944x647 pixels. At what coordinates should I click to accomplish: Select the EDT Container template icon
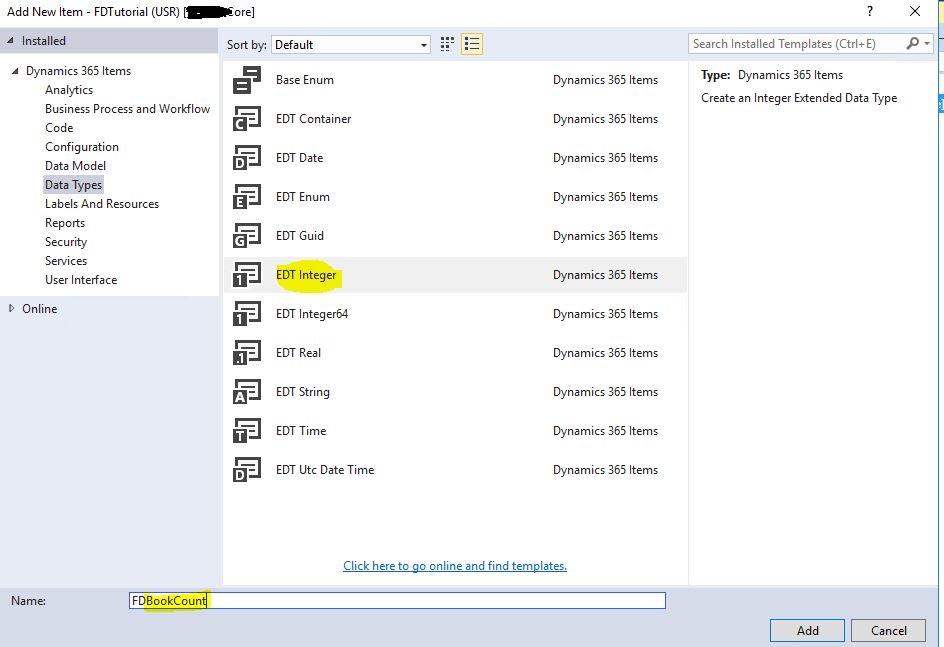(247, 119)
